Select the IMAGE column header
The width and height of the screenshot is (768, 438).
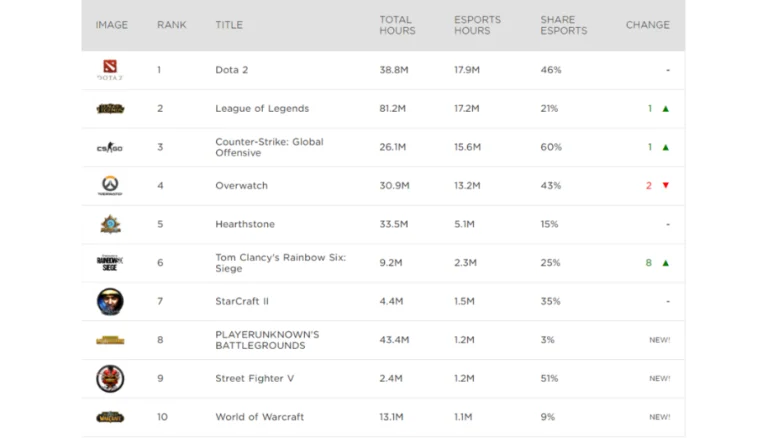(112, 25)
